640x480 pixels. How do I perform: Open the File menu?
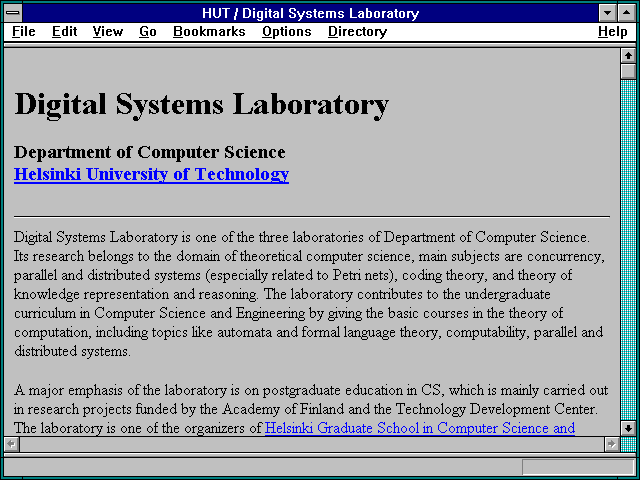(24, 32)
